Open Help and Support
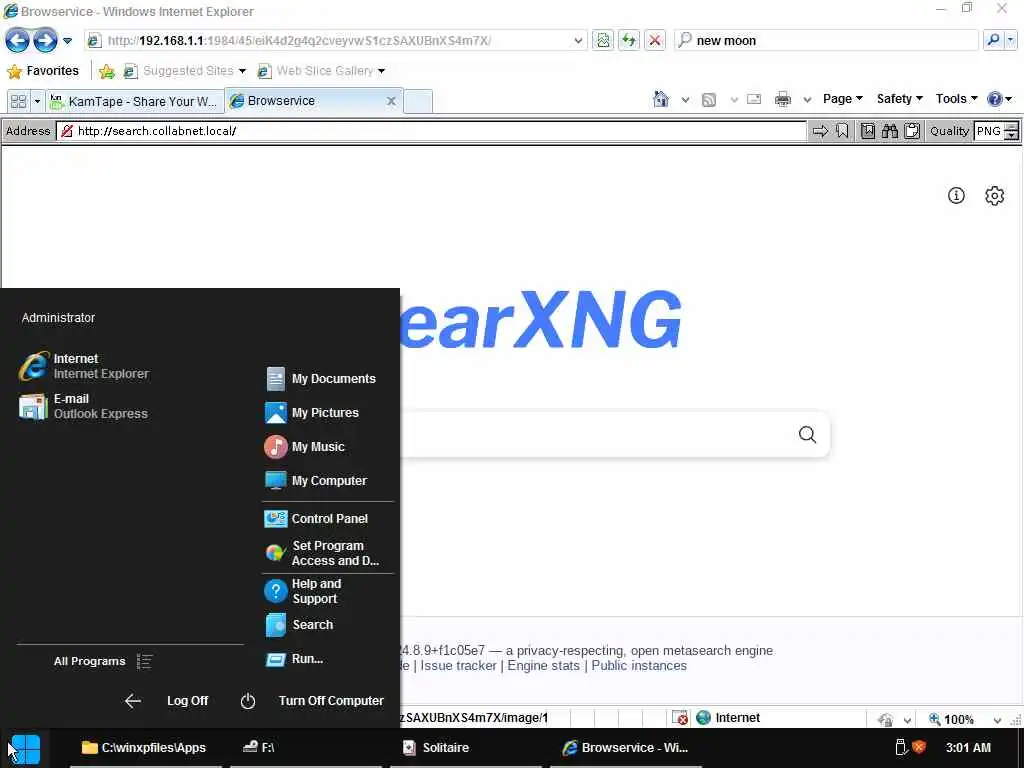The image size is (1024, 768). 304,591
